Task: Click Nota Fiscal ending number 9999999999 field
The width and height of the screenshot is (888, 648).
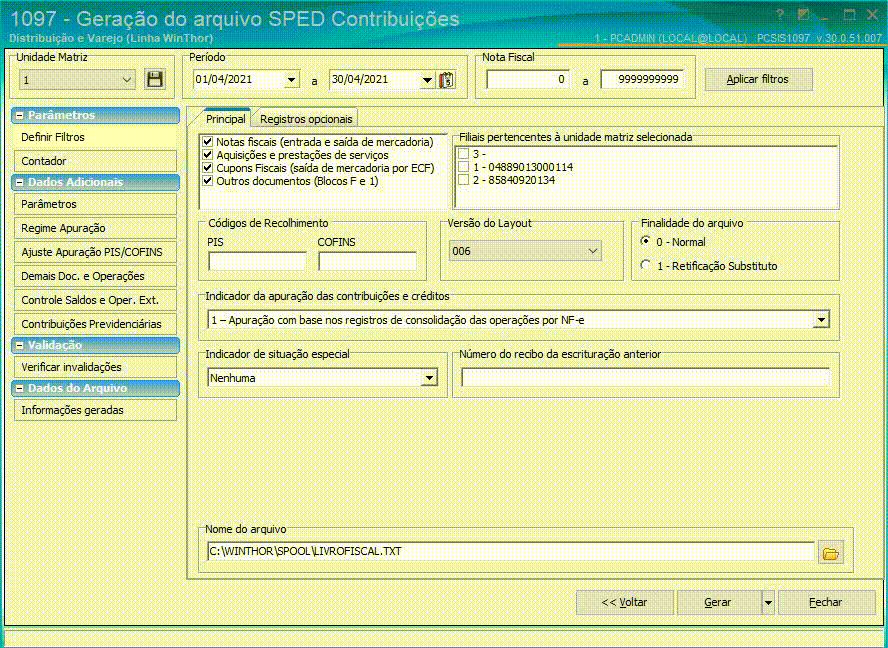Action: pyautogui.click(x=642, y=80)
